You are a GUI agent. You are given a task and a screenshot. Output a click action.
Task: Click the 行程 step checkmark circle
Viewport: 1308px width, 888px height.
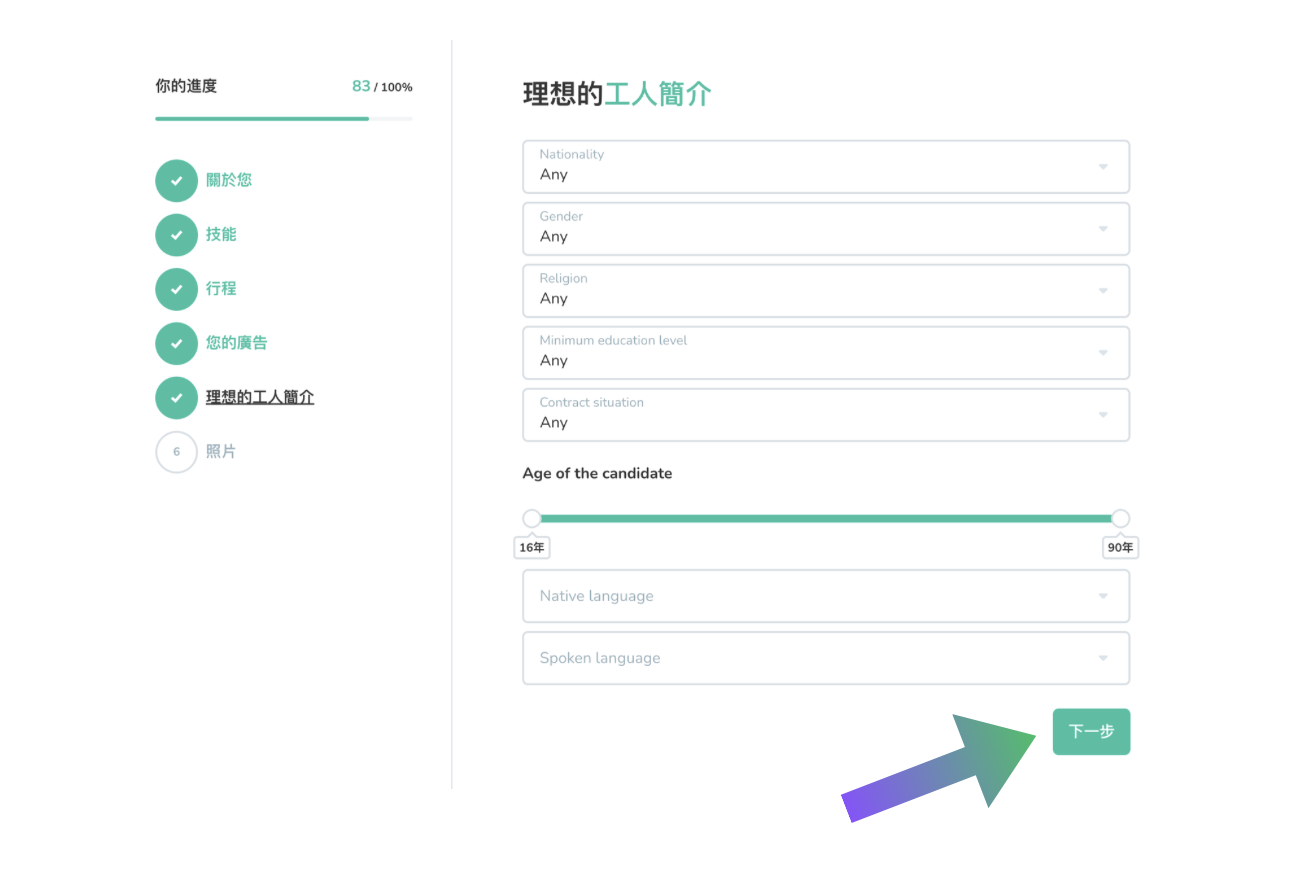pos(176,289)
